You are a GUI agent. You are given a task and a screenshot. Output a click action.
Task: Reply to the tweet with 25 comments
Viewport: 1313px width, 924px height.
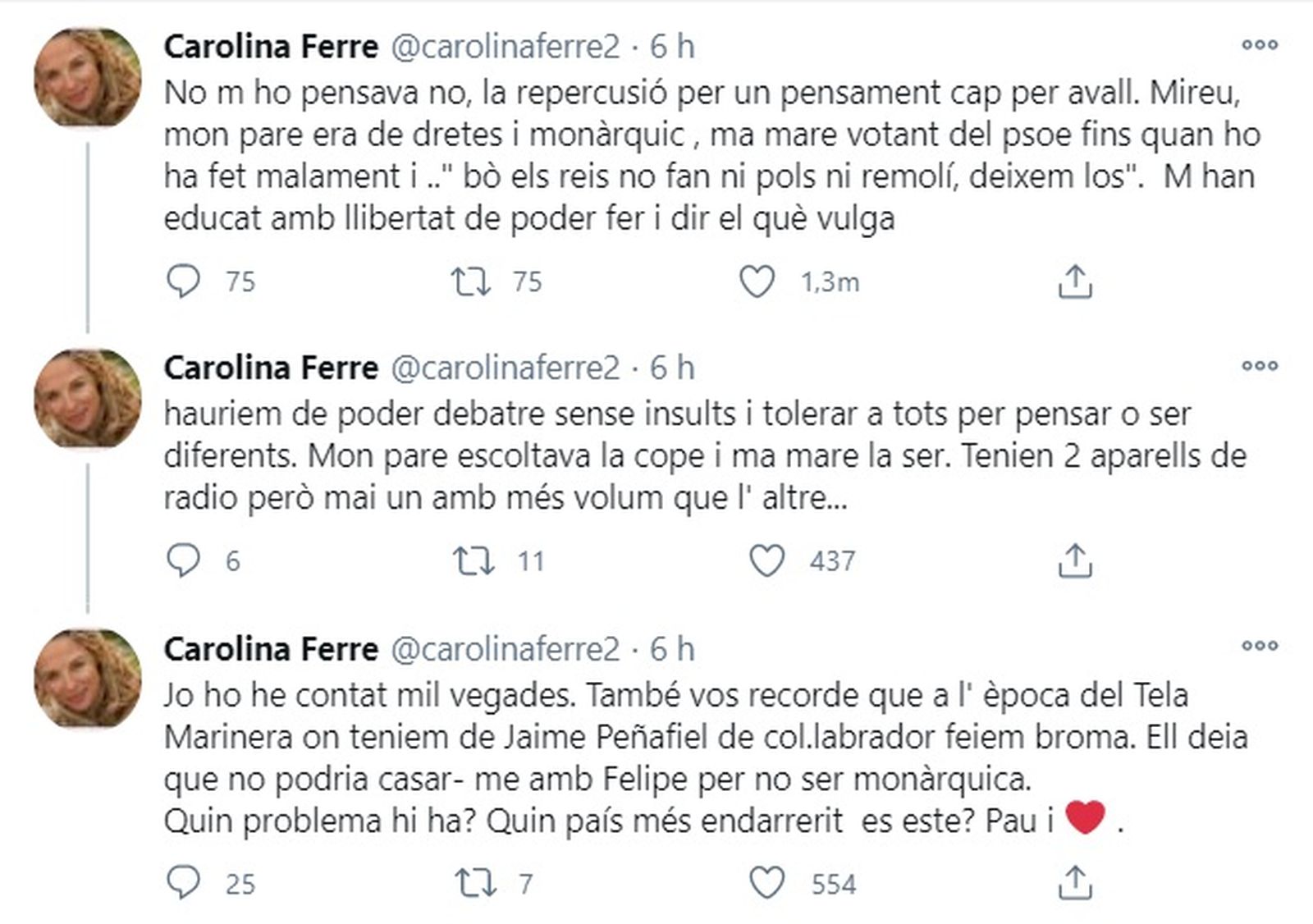pos(183,883)
